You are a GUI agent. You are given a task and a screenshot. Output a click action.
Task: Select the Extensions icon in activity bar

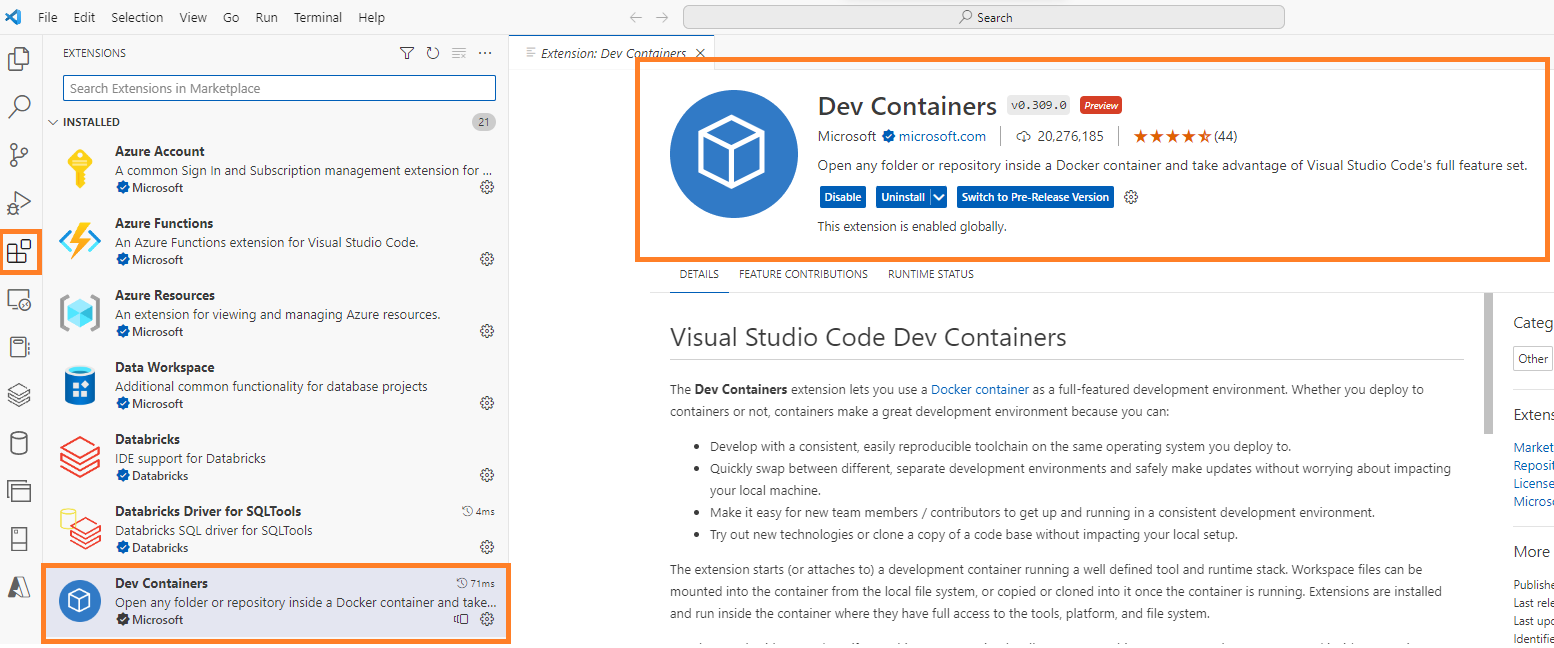[19, 251]
